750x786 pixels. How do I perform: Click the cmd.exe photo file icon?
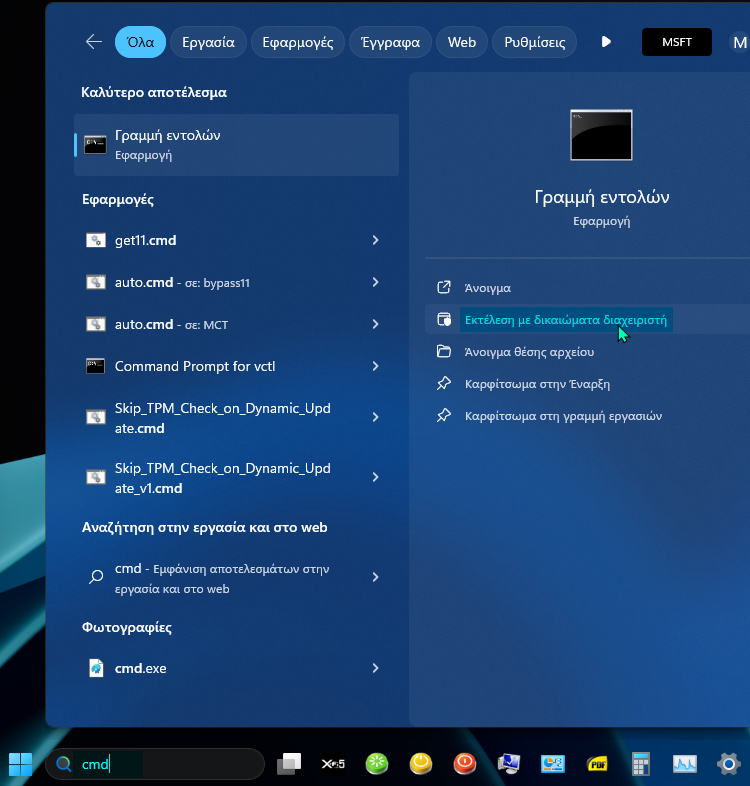pos(96,668)
